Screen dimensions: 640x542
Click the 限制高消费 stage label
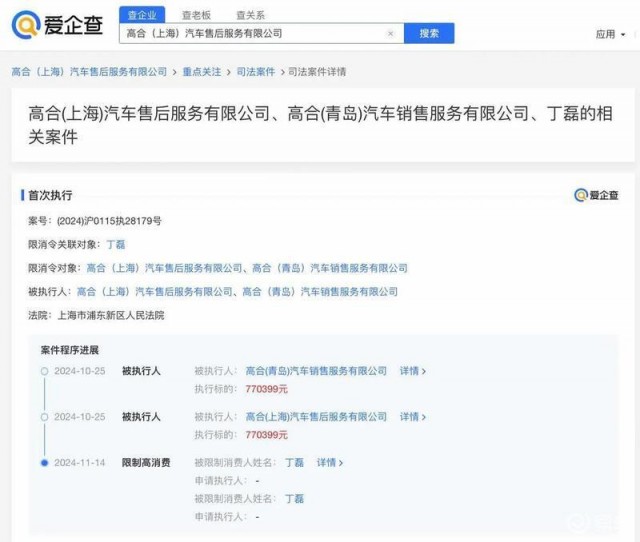(146, 462)
